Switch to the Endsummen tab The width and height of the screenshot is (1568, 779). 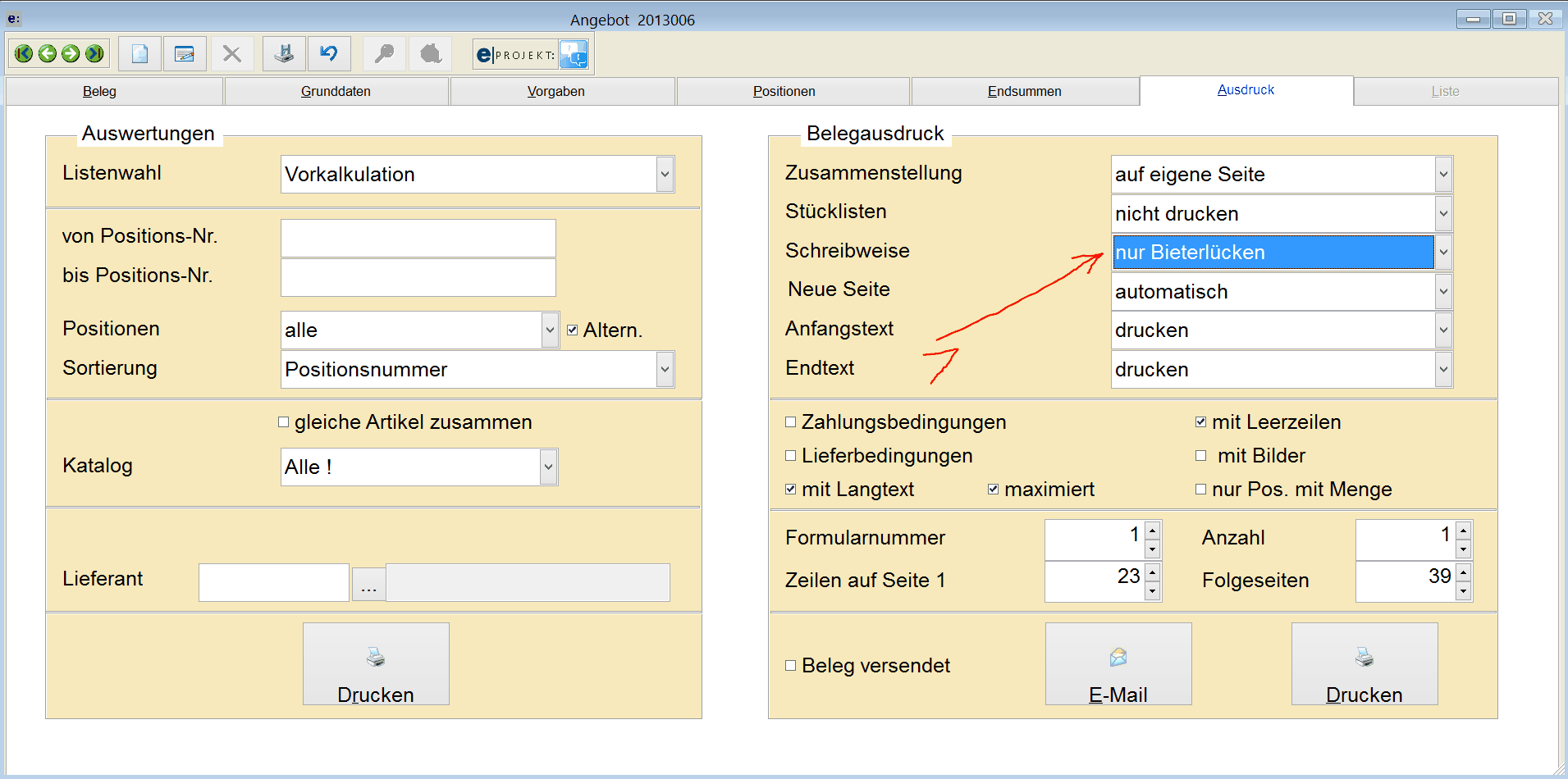pos(1024,91)
